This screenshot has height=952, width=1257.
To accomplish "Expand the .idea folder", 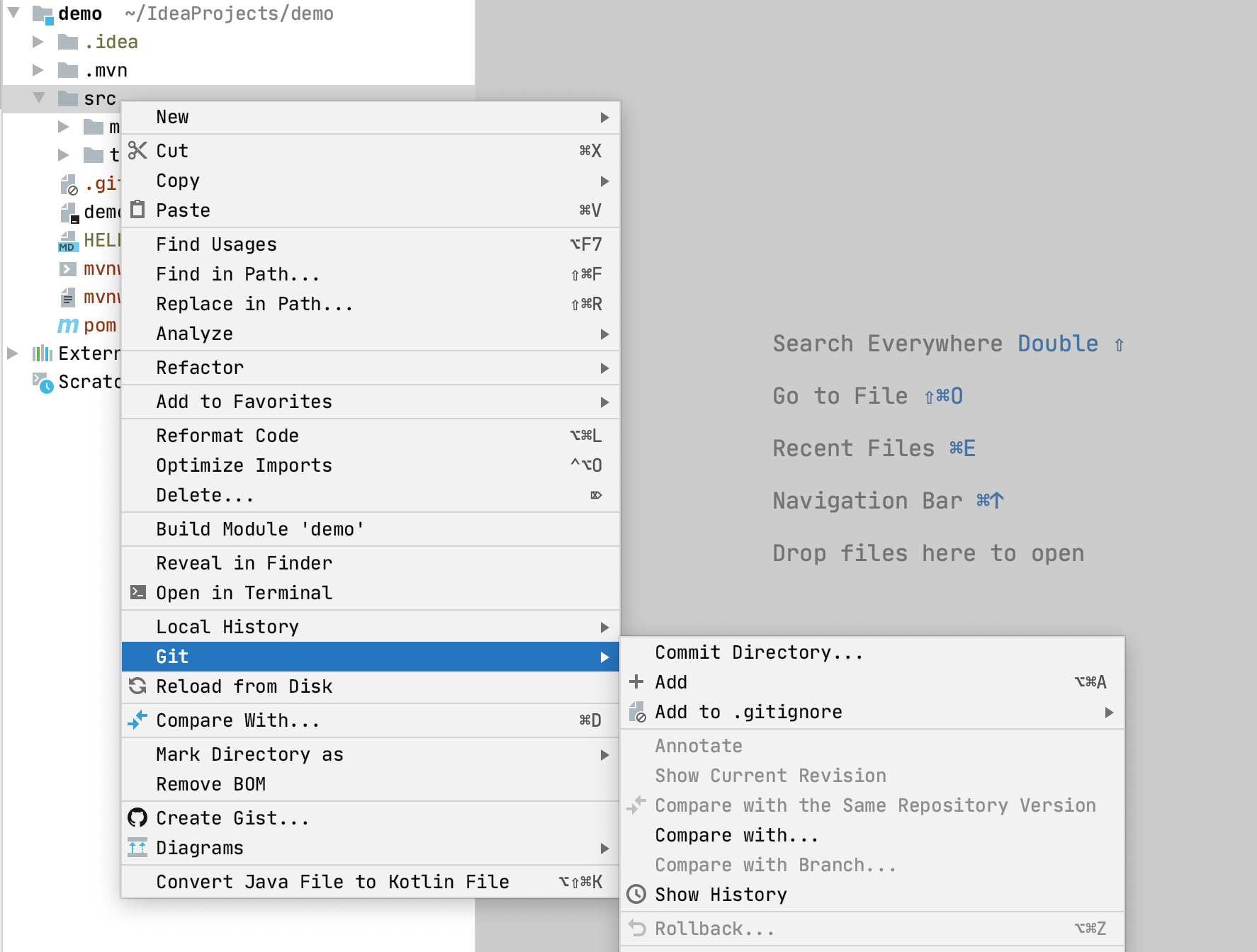I will coord(38,42).
